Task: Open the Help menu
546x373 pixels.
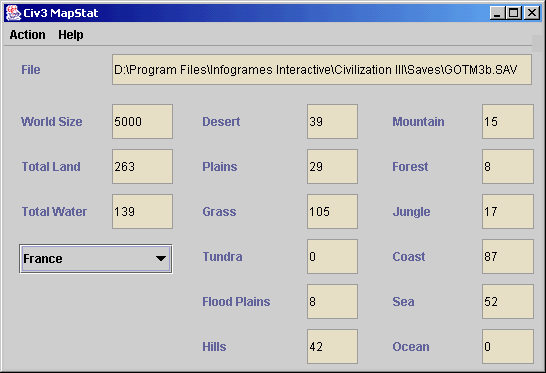Action: click(71, 35)
